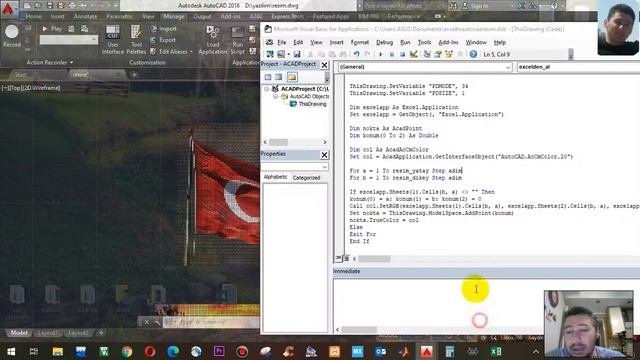Collapse the ACADProject tree node

pos(267,89)
